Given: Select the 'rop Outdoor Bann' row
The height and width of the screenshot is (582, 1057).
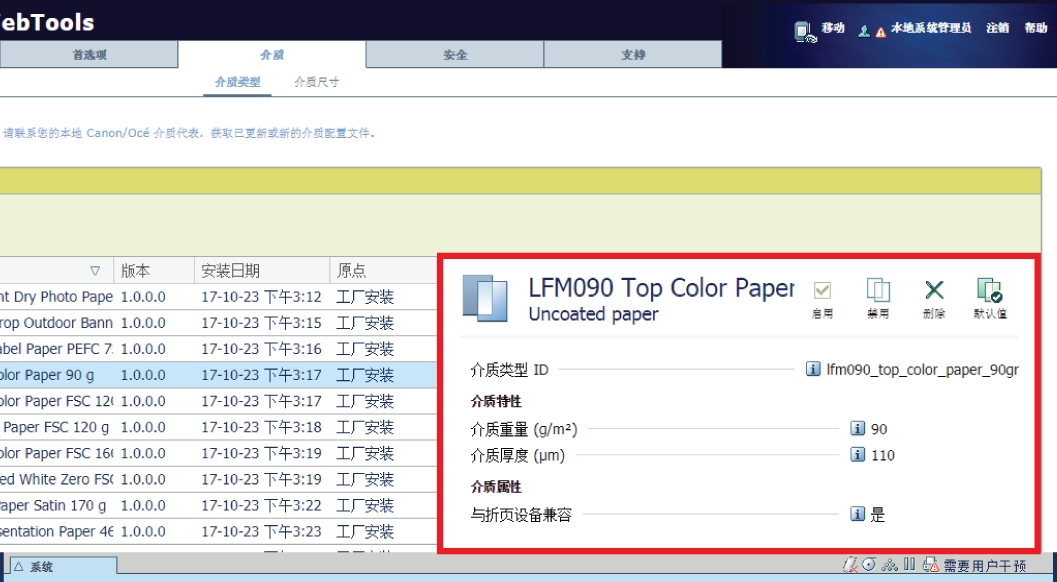Looking at the screenshot, I should [x=218, y=323].
